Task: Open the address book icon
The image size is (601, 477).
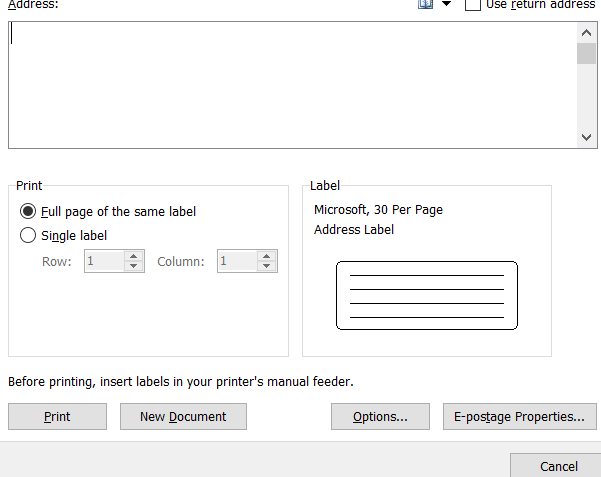Action: coord(425,4)
